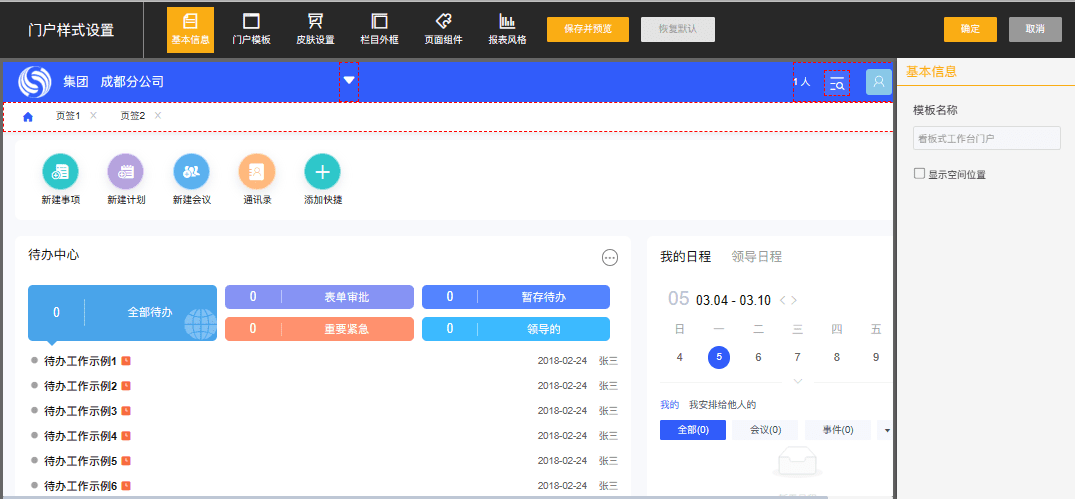Viewport: 1075px width, 499px height.
Task: Open 待办工作示例1 item
Action: click(x=81, y=361)
